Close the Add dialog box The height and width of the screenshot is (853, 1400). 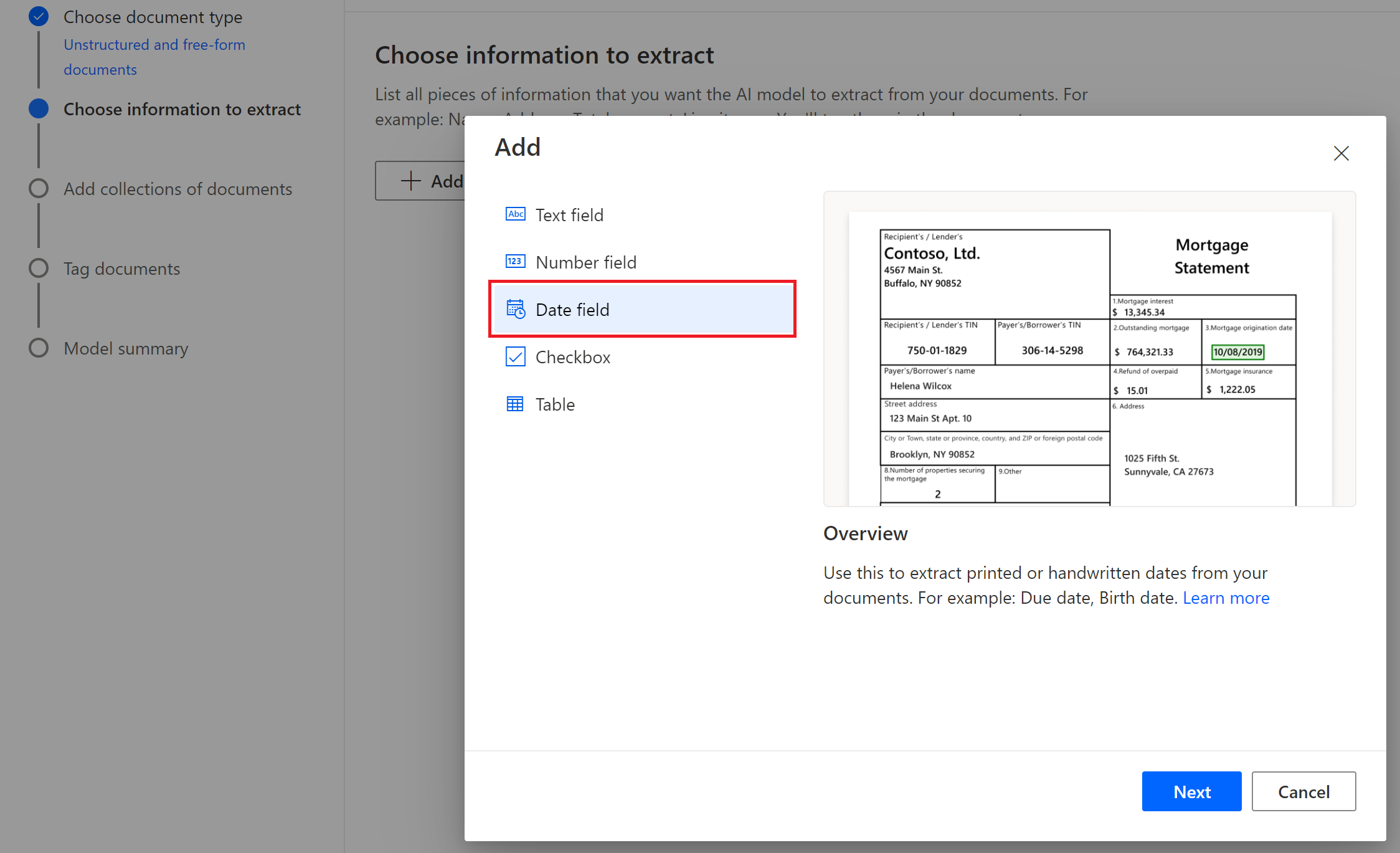pos(1341,152)
